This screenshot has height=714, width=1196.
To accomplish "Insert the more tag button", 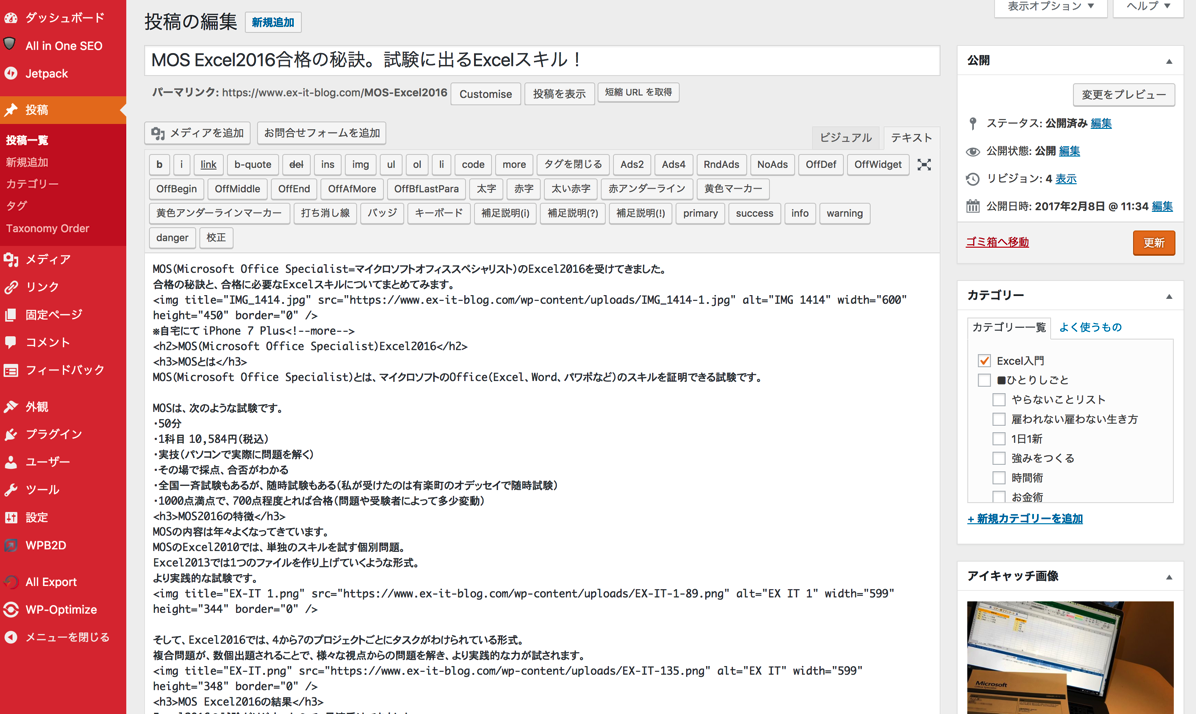I will 514,164.
